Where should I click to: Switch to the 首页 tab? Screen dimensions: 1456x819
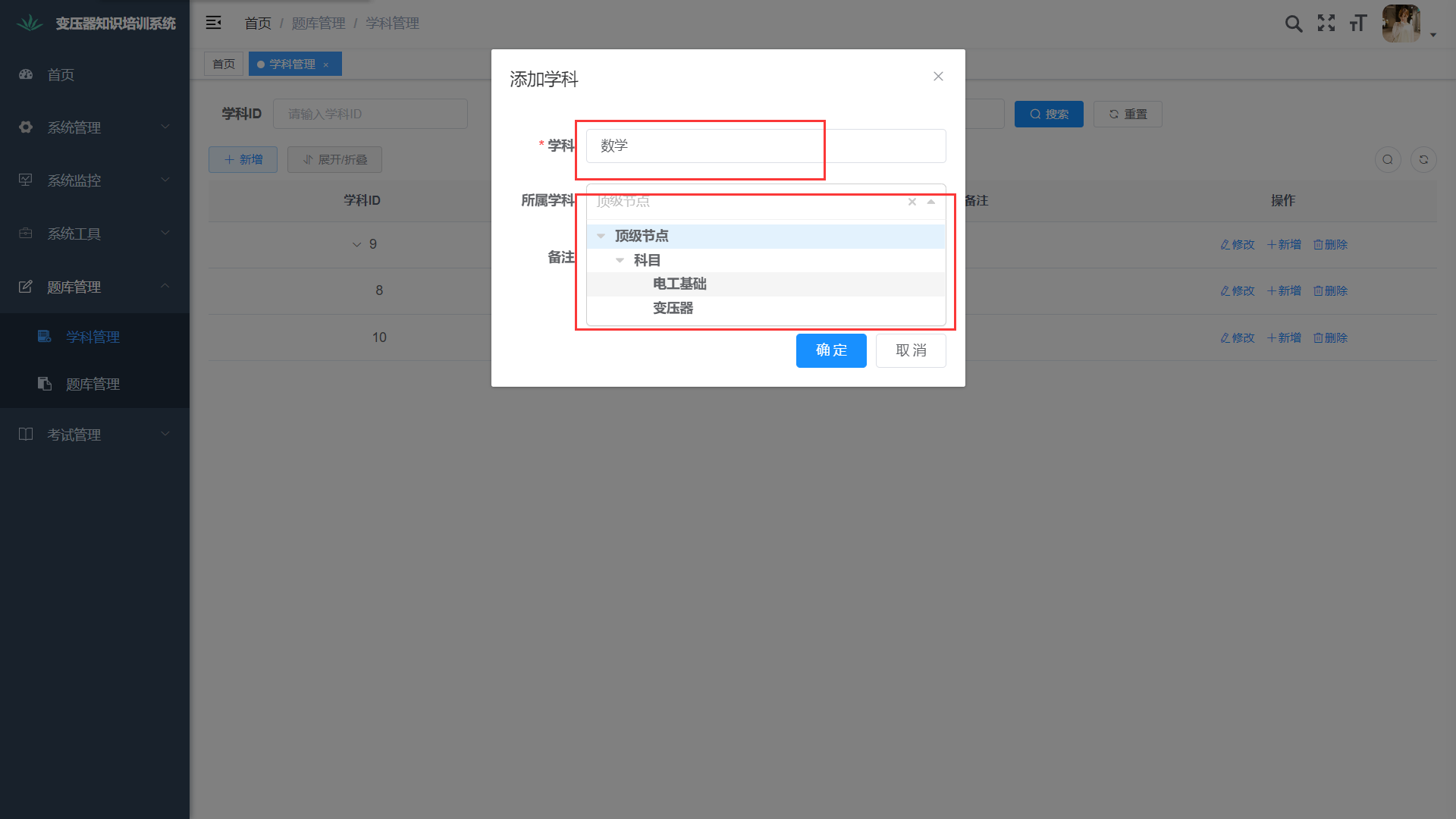tap(224, 64)
